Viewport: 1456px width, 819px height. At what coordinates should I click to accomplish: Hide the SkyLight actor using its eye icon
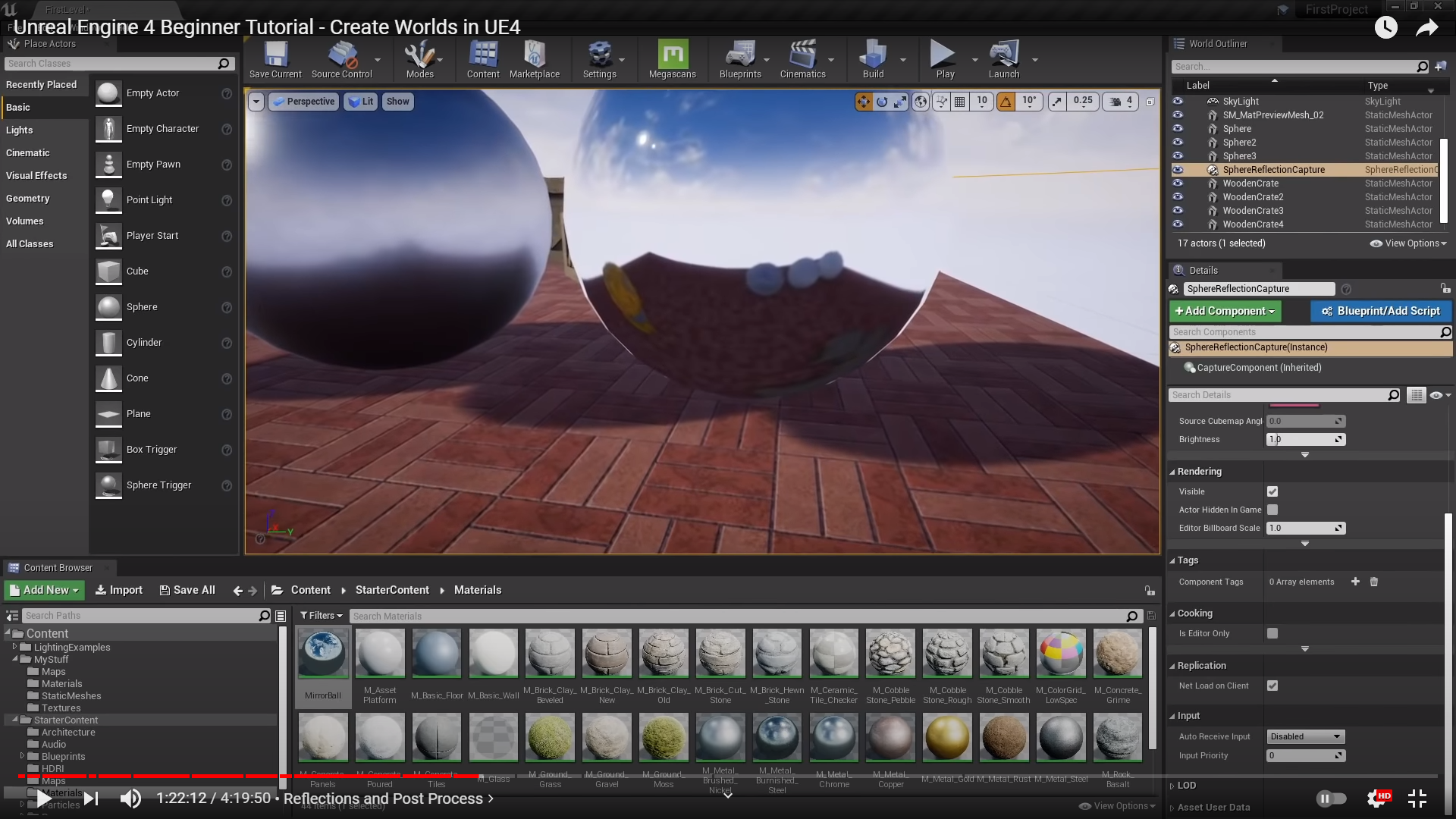coord(1178,101)
